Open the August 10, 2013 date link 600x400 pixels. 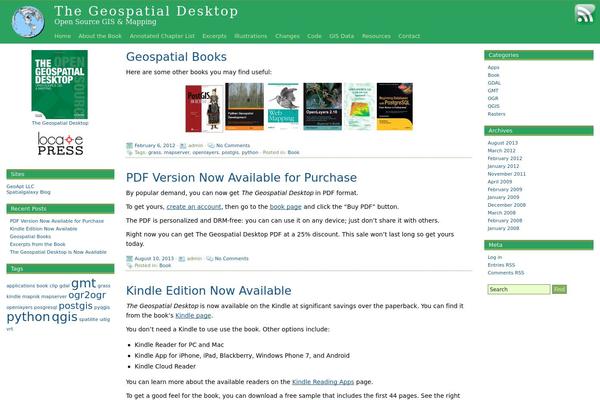tap(154, 259)
